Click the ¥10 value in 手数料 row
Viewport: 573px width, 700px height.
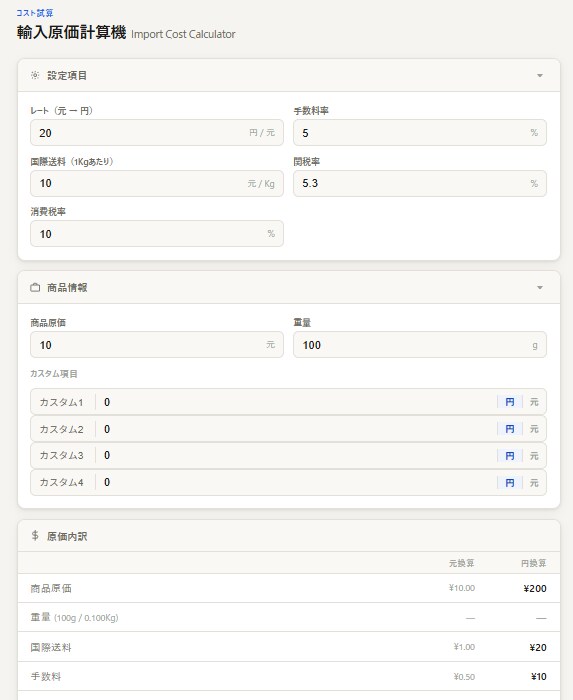click(x=538, y=677)
